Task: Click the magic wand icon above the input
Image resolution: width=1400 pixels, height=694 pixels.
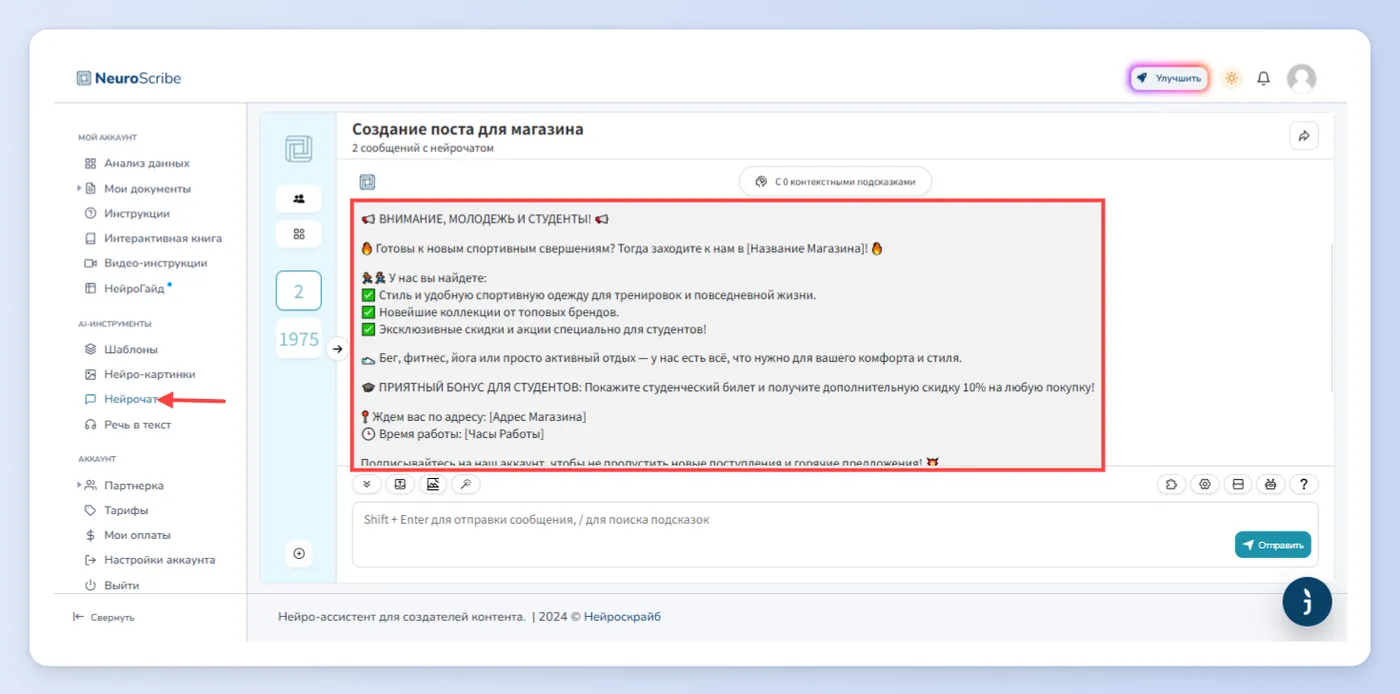Action: 466,484
